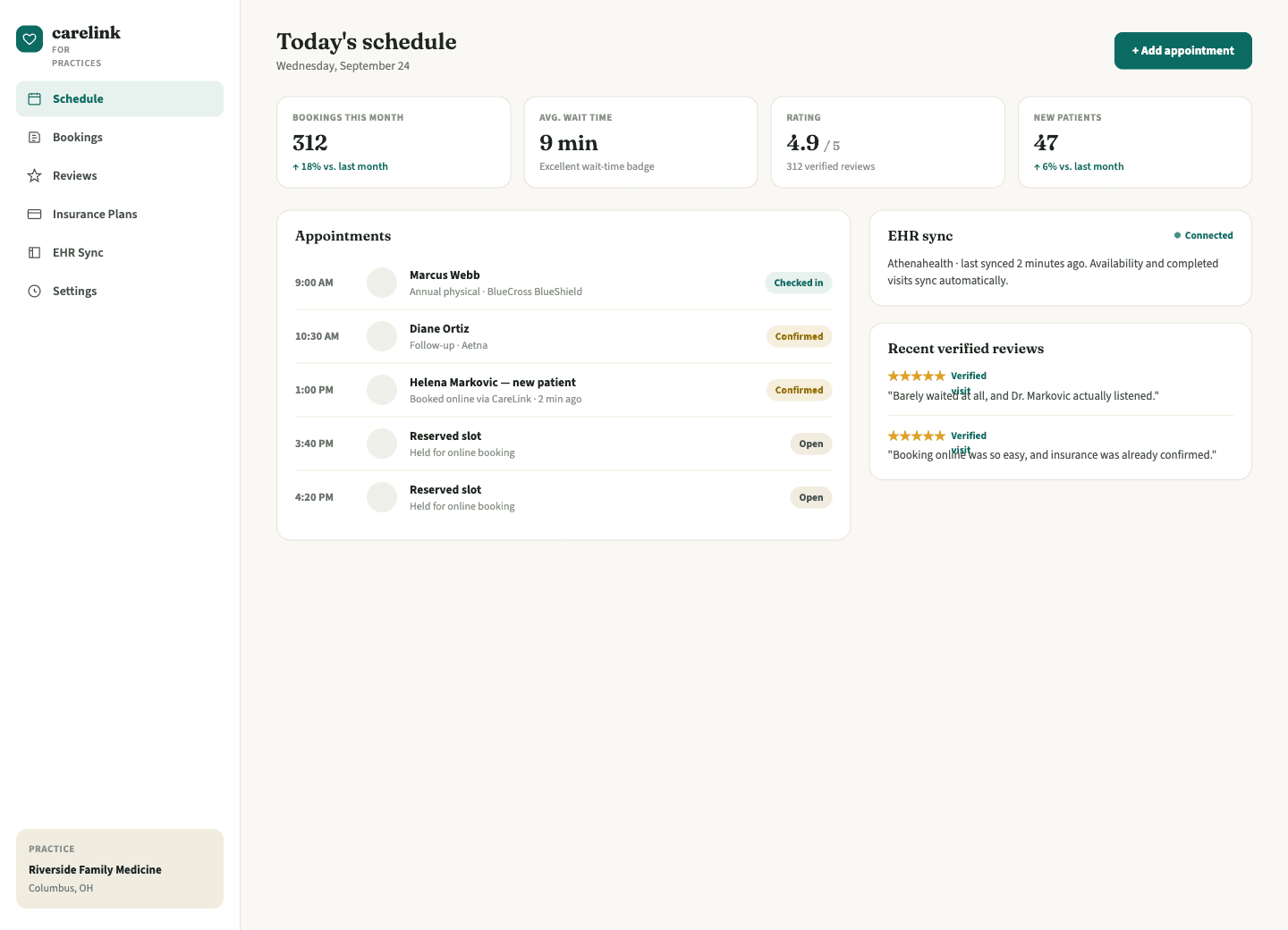The image size is (1288, 930).
Task: Click the Settings clock icon
Action: pyautogui.click(x=35, y=292)
